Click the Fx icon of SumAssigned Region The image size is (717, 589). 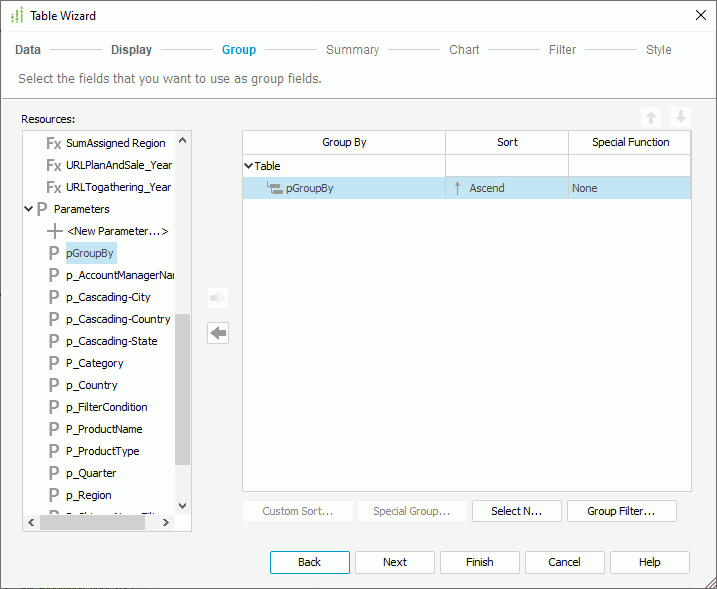point(54,143)
